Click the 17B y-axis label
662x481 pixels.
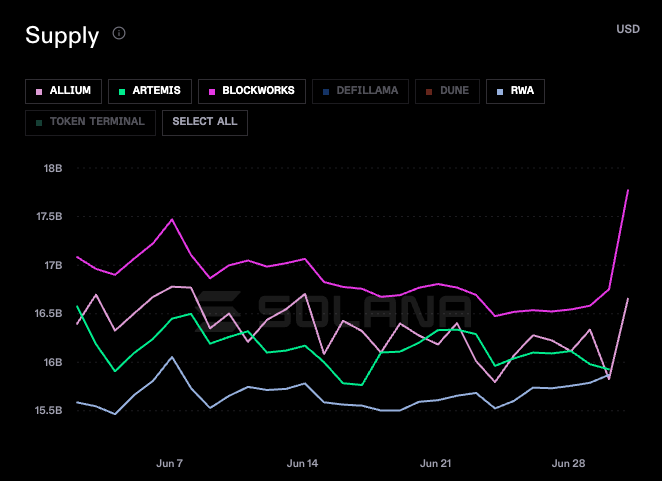point(53,265)
